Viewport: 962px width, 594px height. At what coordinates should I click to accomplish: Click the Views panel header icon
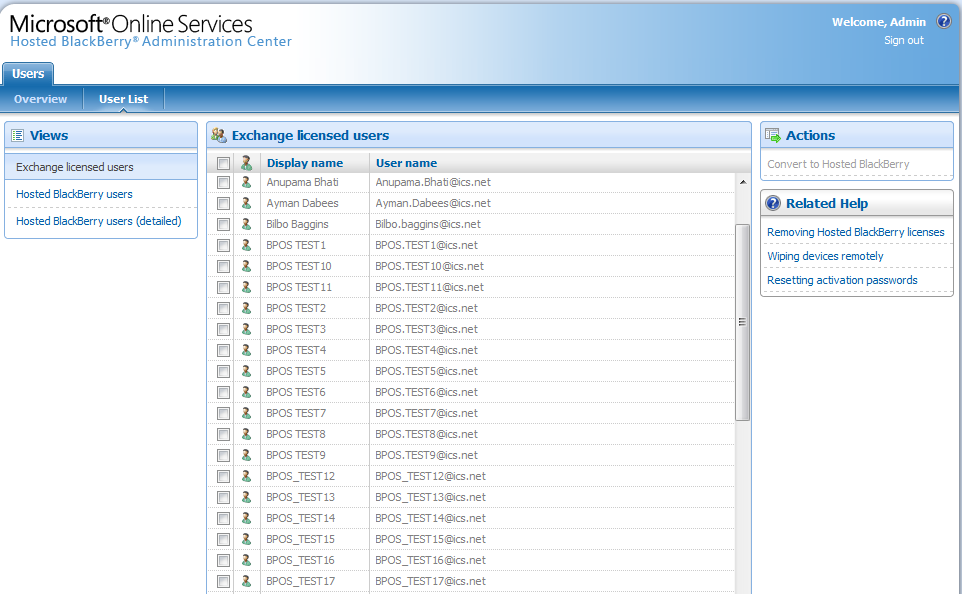coord(17,135)
